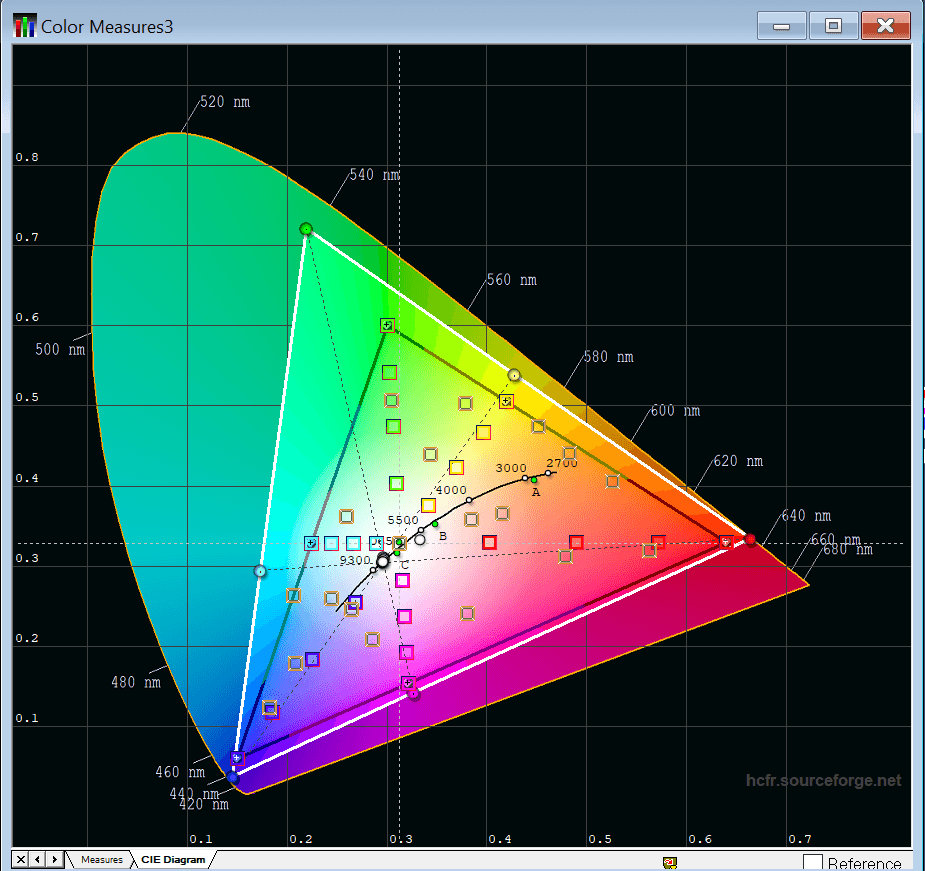
Task: Click the small yellow icon in bottom bar
Action: coord(670,862)
